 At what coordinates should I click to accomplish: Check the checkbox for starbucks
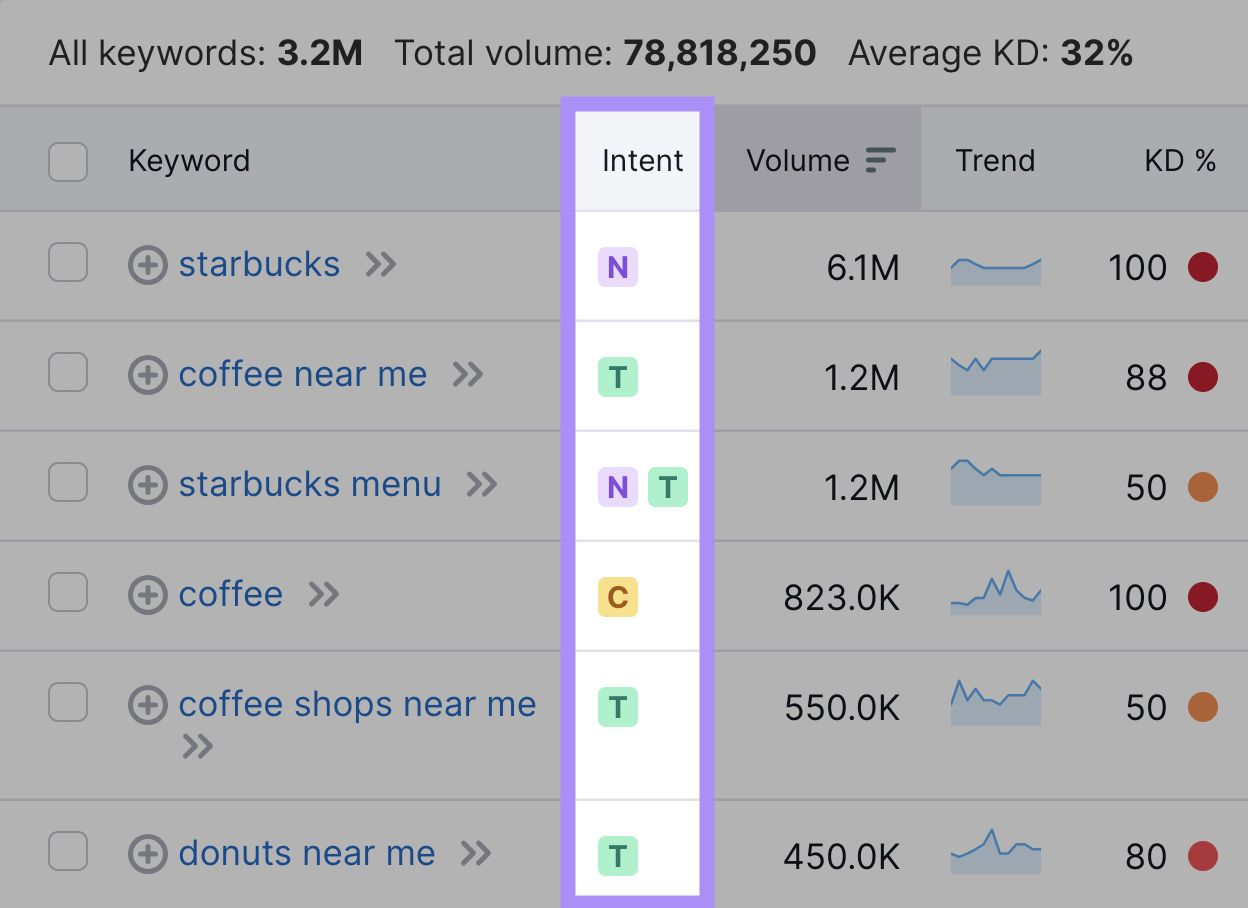point(67,265)
